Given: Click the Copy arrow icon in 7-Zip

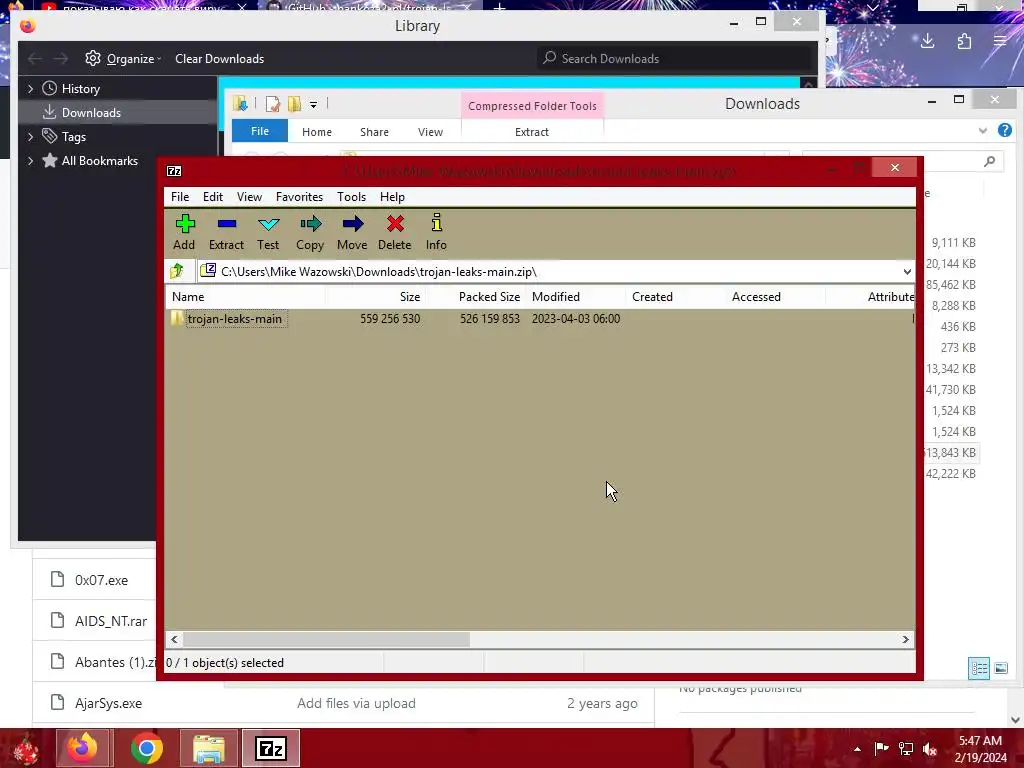Looking at the screenshot, I should click(310, 232).
